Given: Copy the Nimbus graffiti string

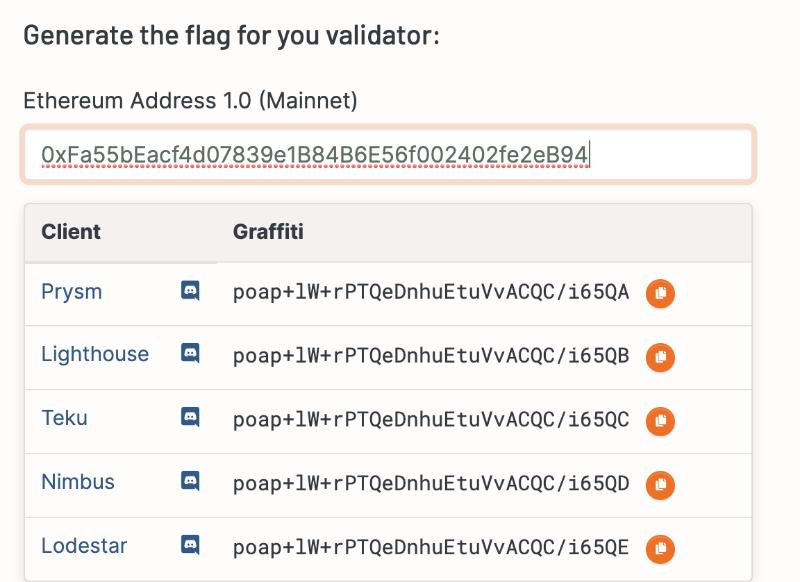Looking at the screenshot, I should point(660,485).
